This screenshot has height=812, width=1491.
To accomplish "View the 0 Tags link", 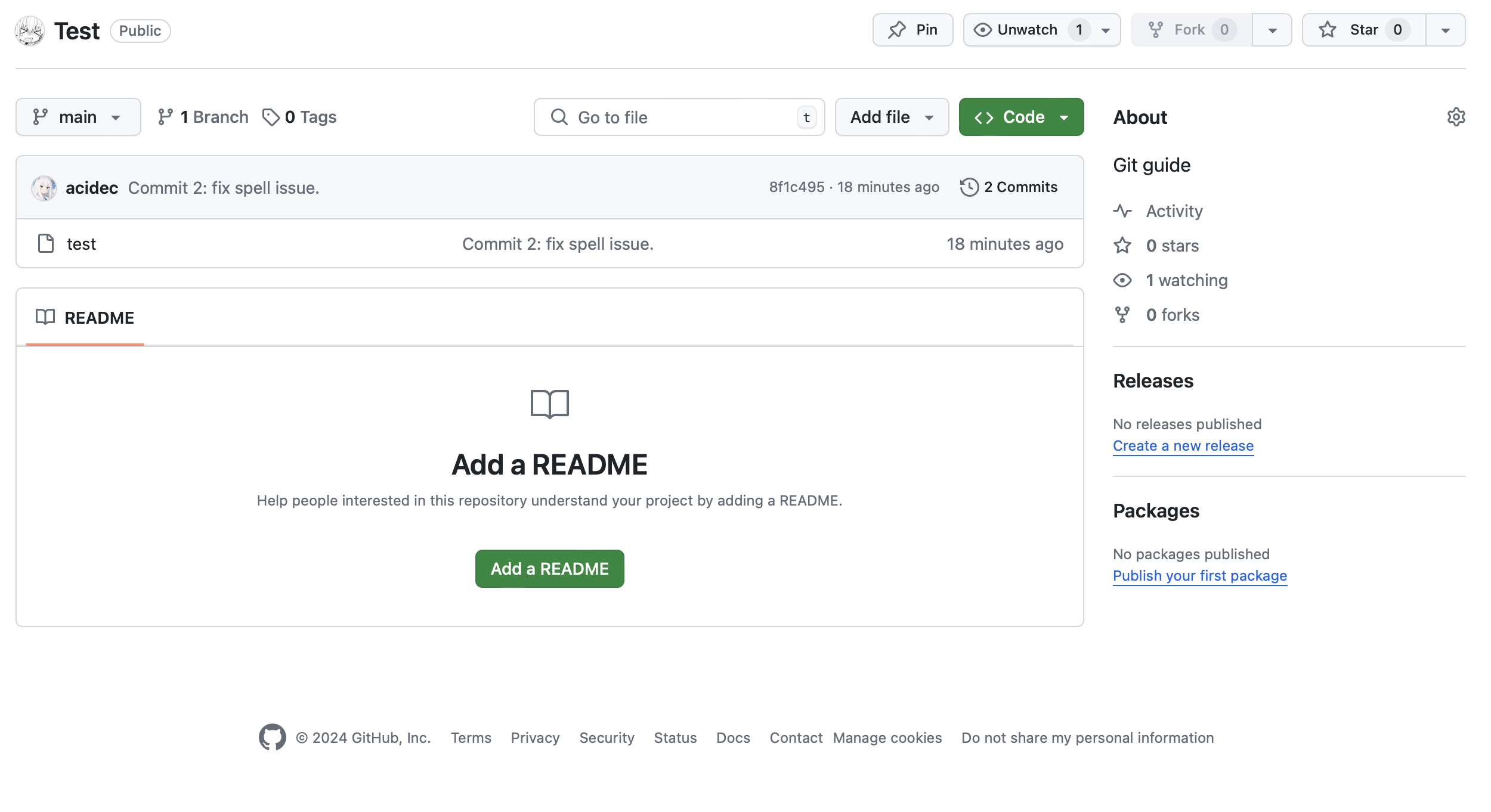I will [299, 117].
